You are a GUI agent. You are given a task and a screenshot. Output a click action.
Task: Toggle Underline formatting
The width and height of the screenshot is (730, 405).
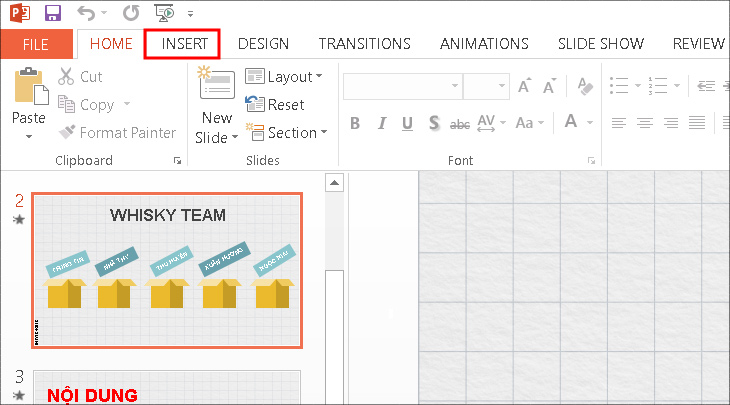coord(407,123)
